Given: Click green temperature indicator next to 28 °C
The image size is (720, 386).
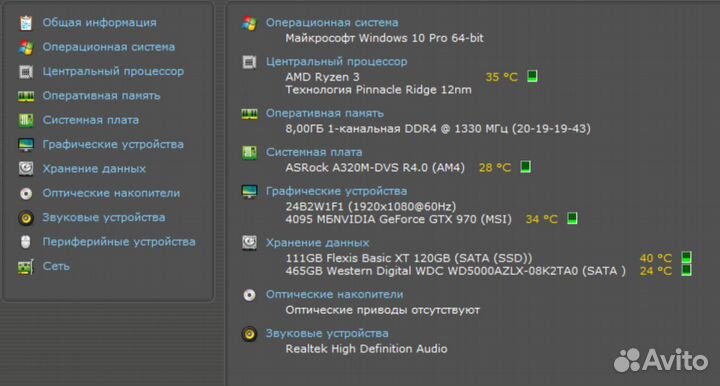Looking at the screenshot, I should [525, 167].
